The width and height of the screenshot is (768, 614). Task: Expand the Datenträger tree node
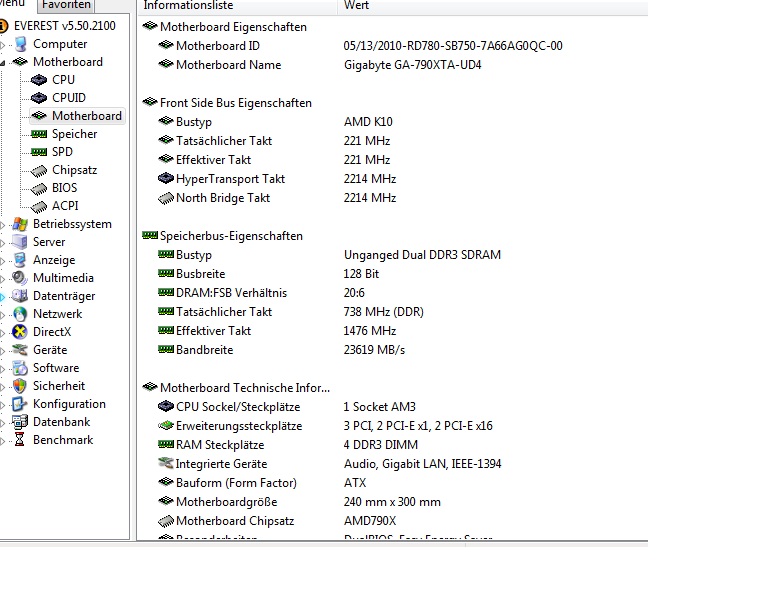[x=2, y=297]
